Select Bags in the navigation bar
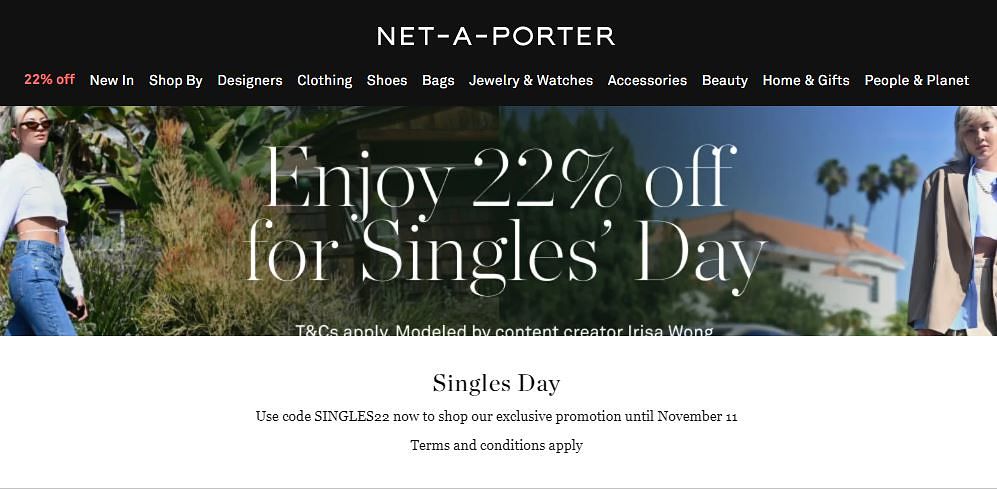997x490 pixels. 438,80
